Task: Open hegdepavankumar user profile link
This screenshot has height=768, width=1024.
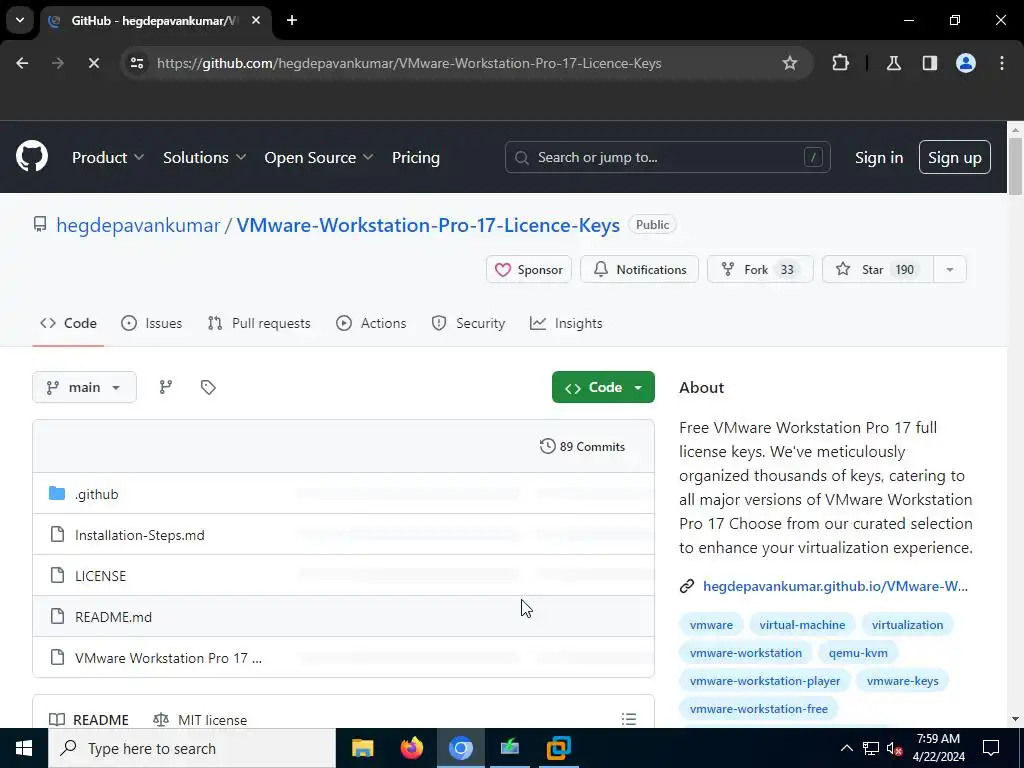Action: tap(138, 225)
